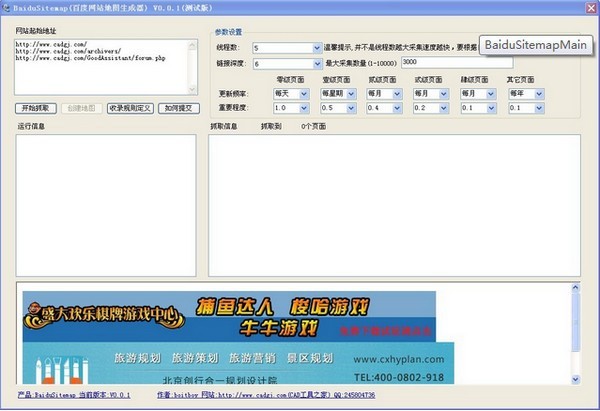Click the 最大采集数量 field containing 3000

tap(457, 62)
